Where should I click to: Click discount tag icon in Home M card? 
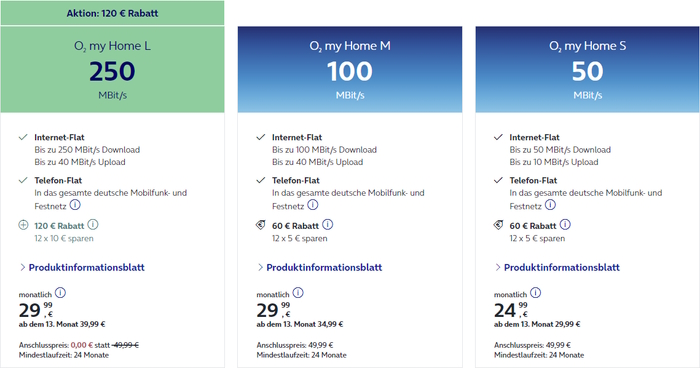(261, 225)
